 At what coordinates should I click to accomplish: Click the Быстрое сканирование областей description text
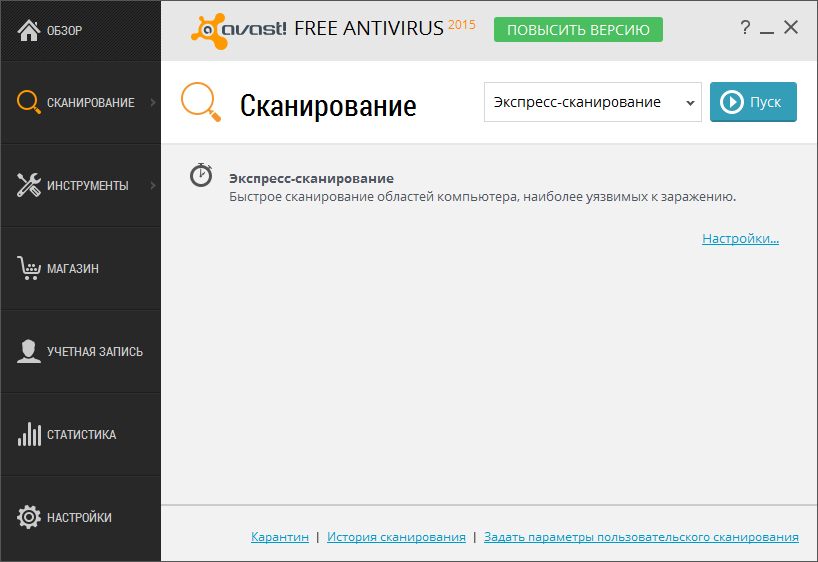point(483,197)
